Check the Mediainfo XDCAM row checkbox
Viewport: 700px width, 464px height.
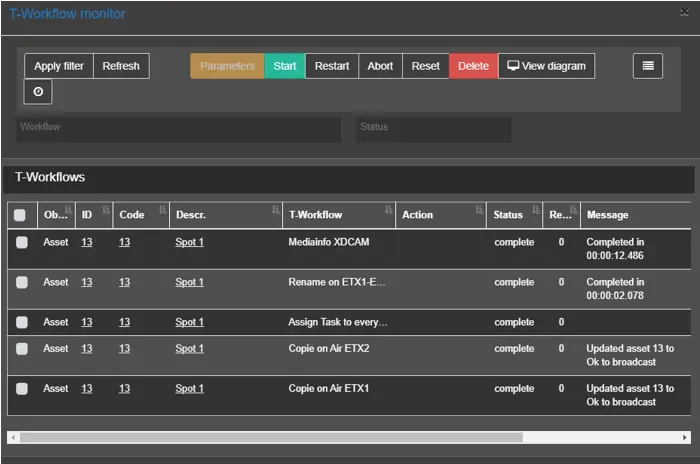click(x=22, y=242)
